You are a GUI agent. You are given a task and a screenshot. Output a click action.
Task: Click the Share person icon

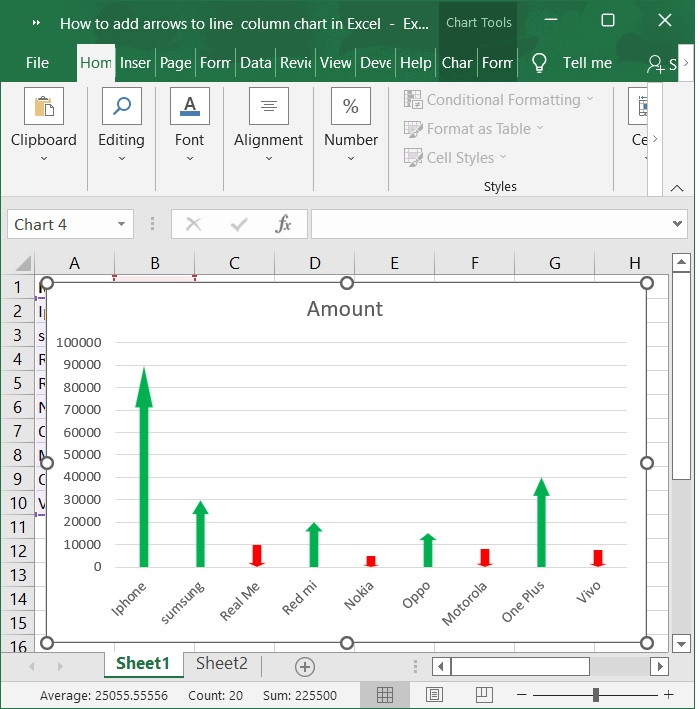(655, 64)
